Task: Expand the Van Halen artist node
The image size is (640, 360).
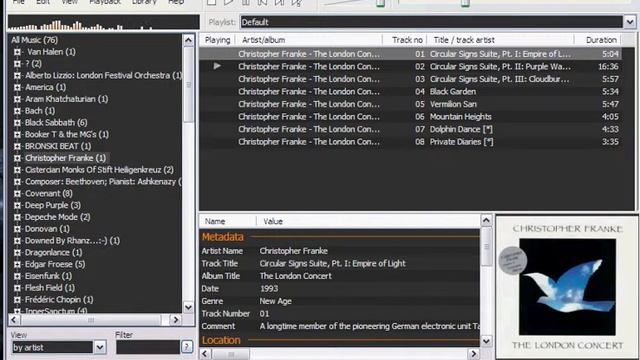Action: [17, 52]
